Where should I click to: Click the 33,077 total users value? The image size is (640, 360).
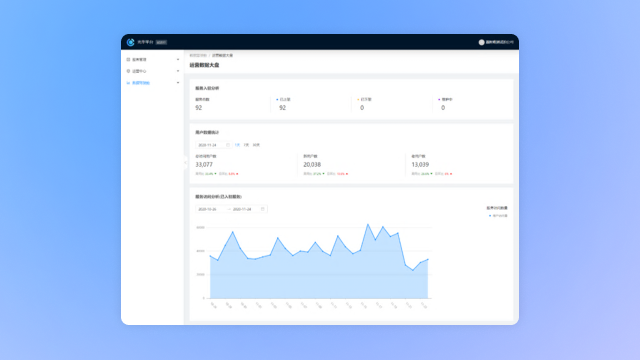pyautogui.click(x=204, y=164)
